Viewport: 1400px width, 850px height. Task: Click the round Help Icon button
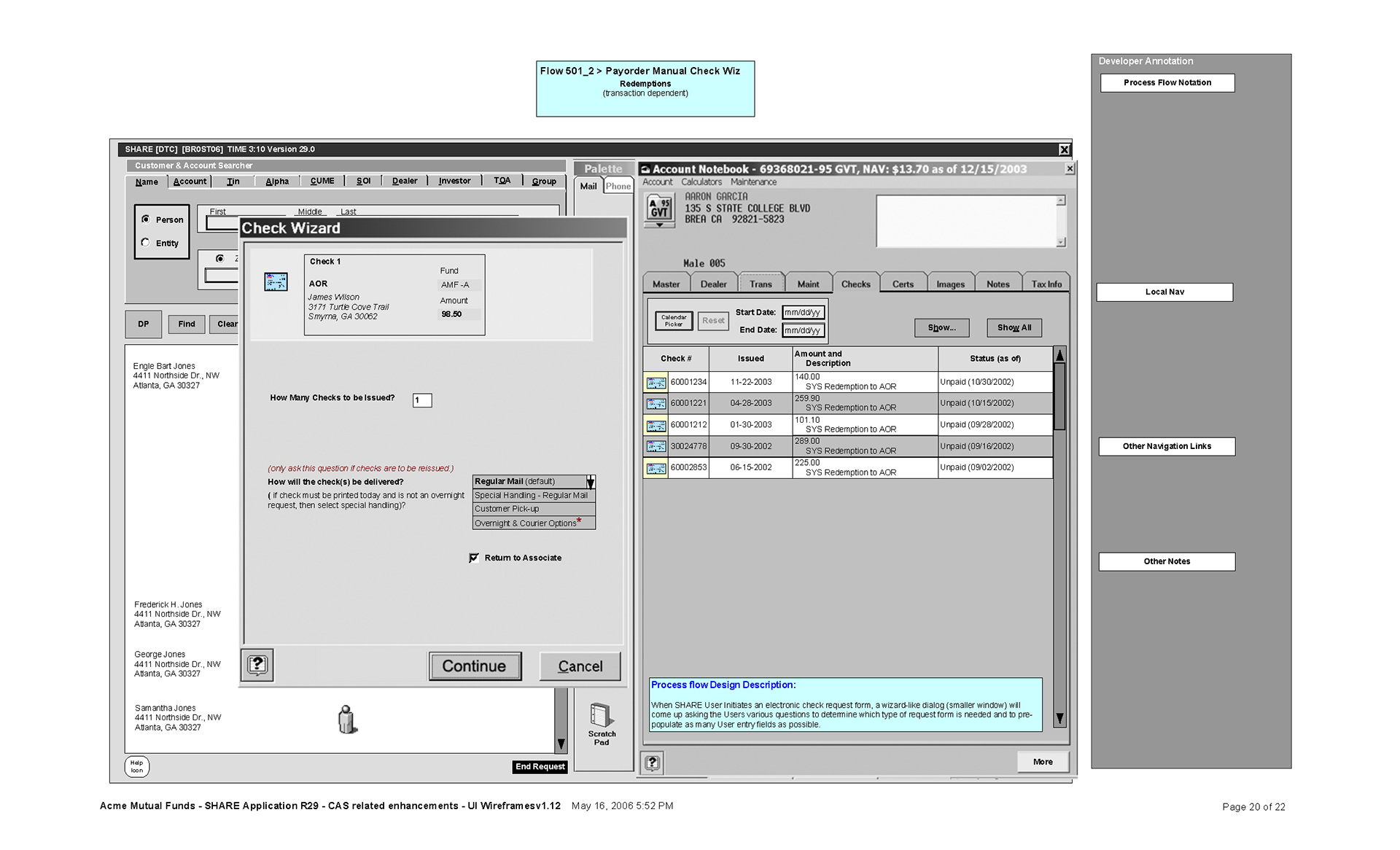136,766
